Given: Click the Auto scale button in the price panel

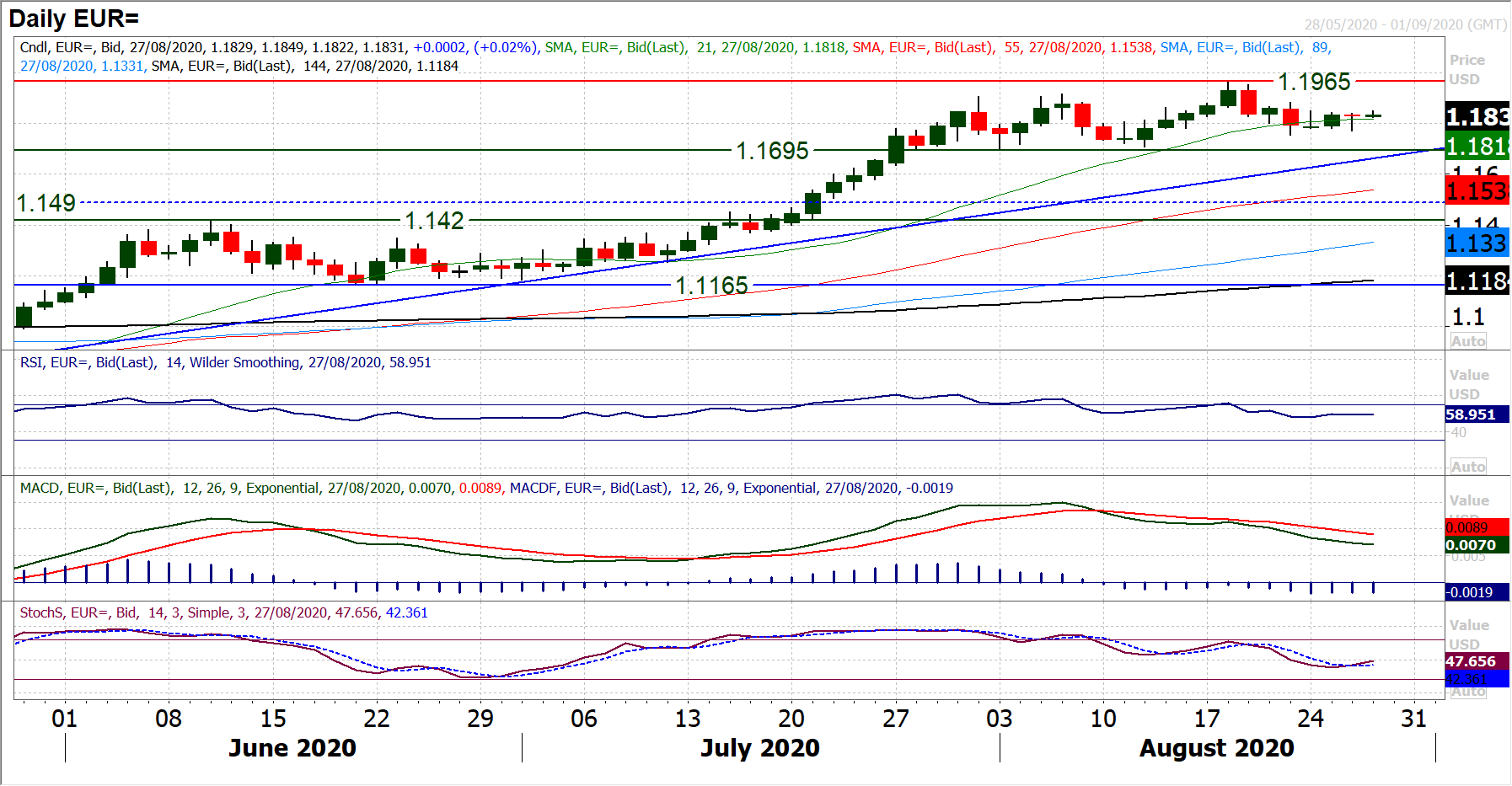Looking at the screenshot, I should coord(1467,341).
